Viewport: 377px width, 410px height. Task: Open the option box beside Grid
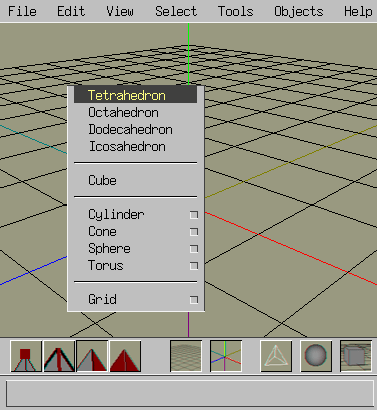(x=194, y=300)
